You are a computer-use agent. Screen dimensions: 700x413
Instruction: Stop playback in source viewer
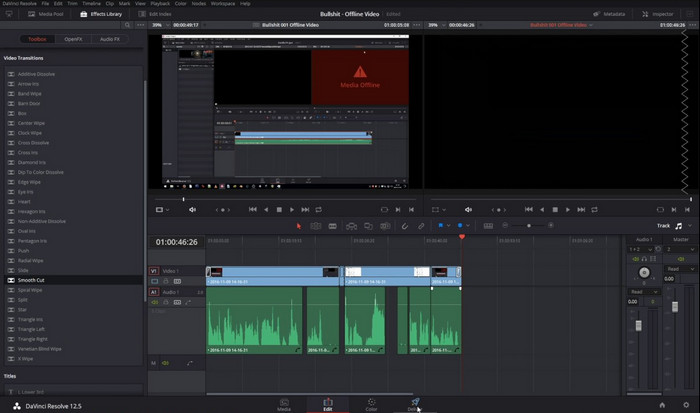(x=279, y=209)
